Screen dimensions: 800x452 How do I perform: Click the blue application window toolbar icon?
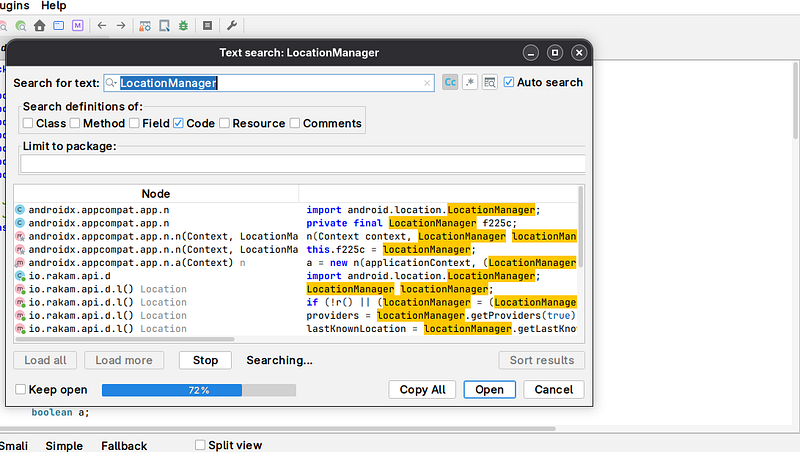59,26
